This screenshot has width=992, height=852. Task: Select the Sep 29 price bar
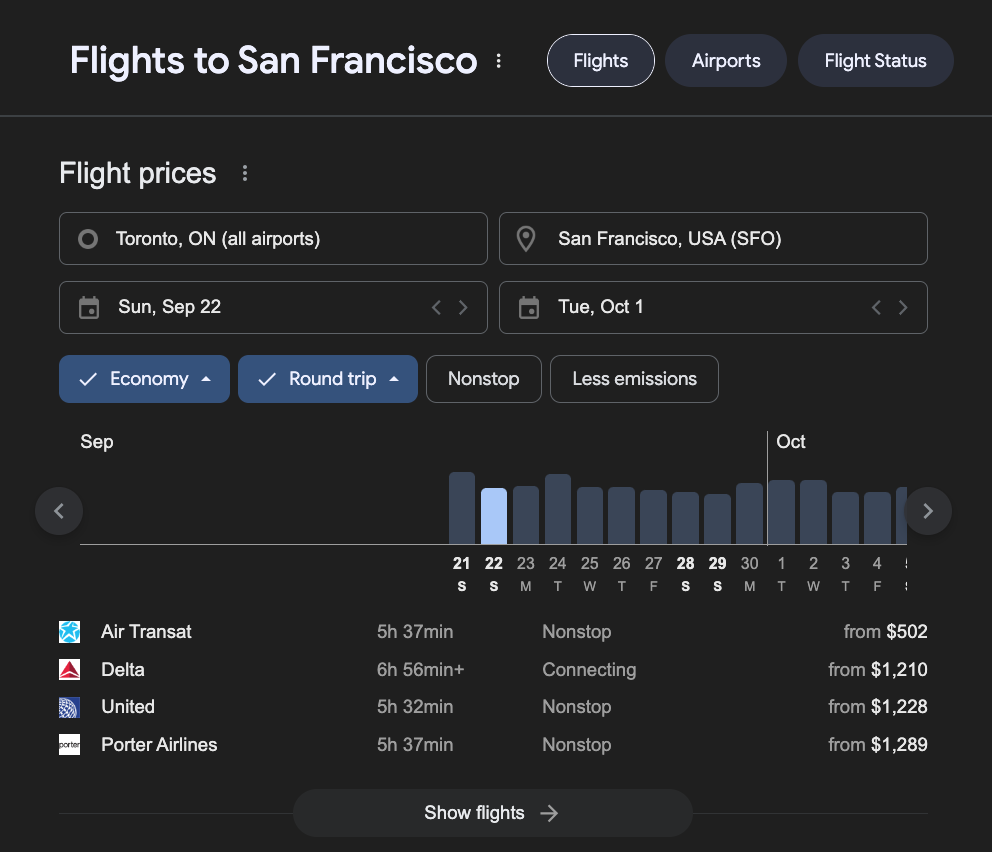click(717, 519)
